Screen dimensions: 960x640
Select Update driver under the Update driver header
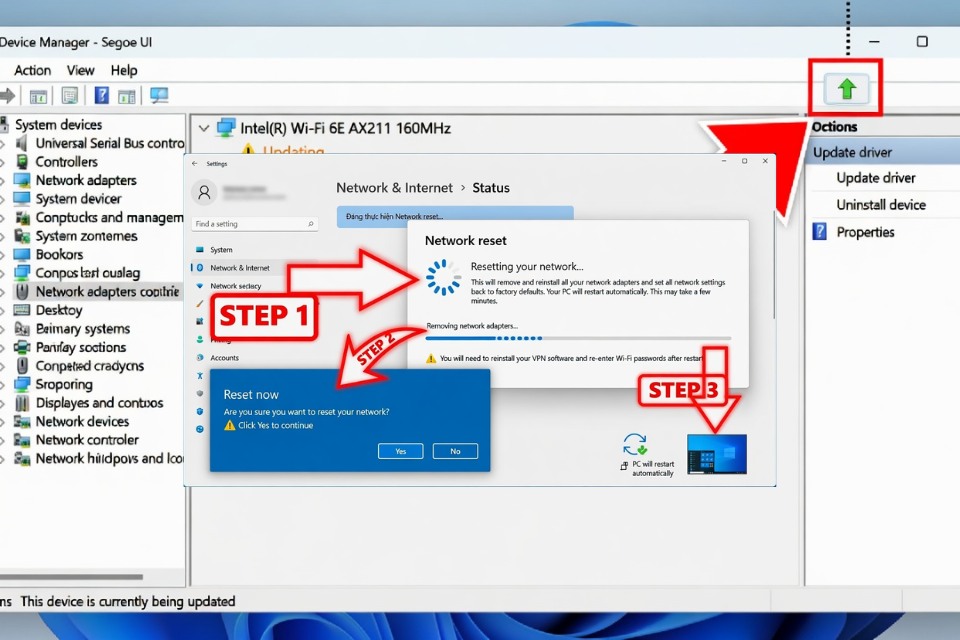click(876, 178)
